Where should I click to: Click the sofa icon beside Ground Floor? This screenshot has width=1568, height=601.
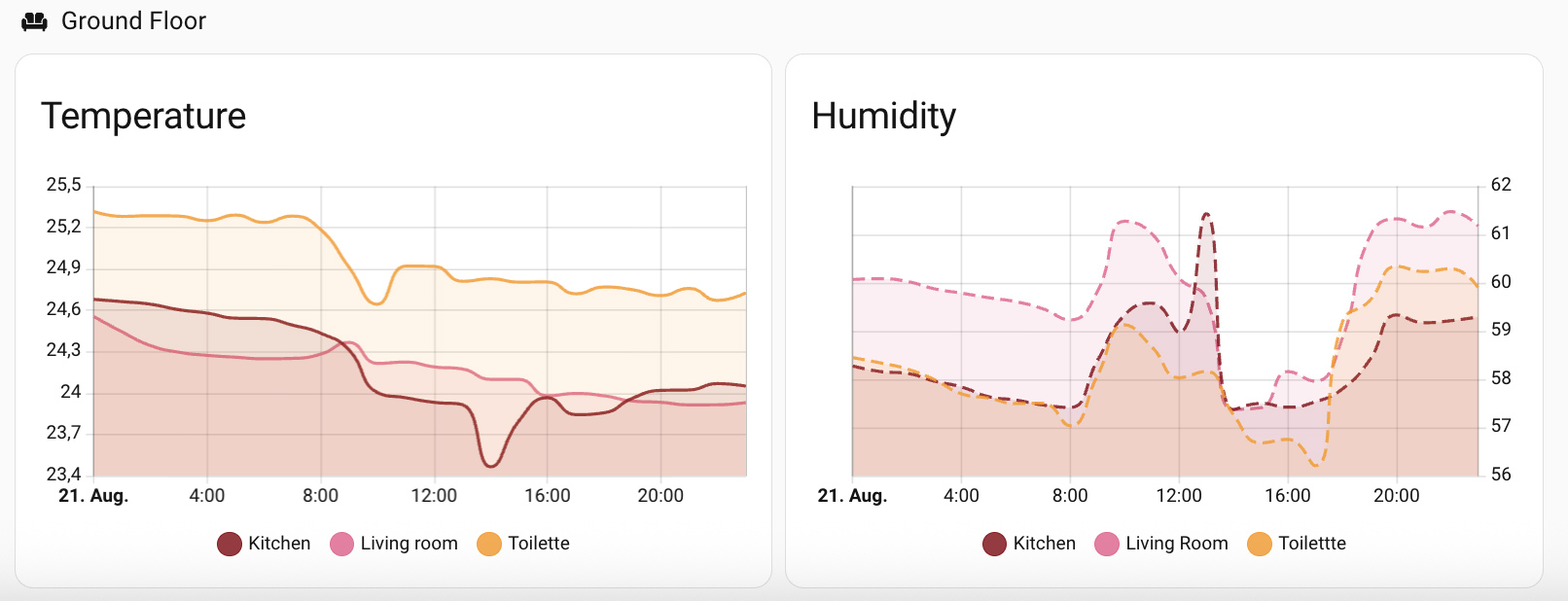34,21
